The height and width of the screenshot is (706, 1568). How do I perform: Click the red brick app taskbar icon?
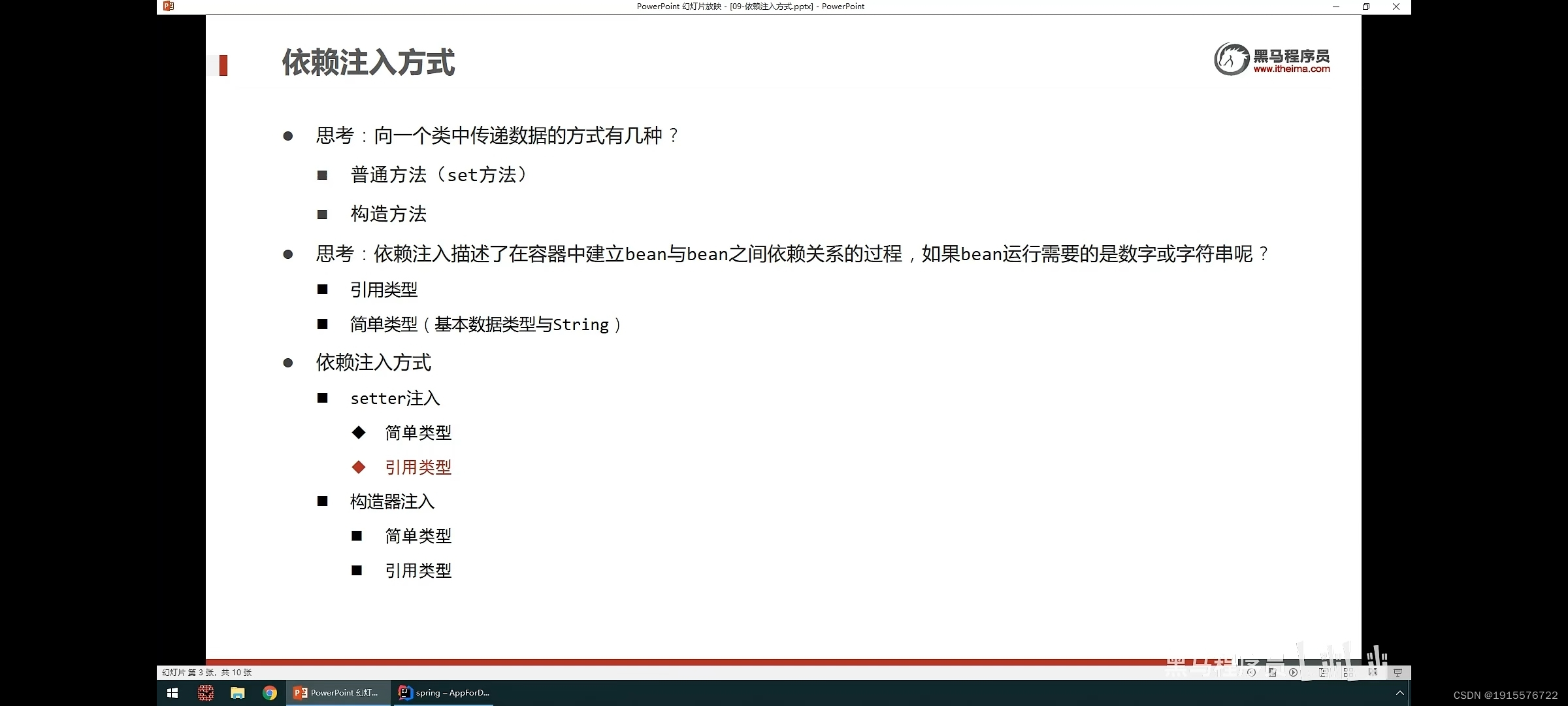click(206, 693)
